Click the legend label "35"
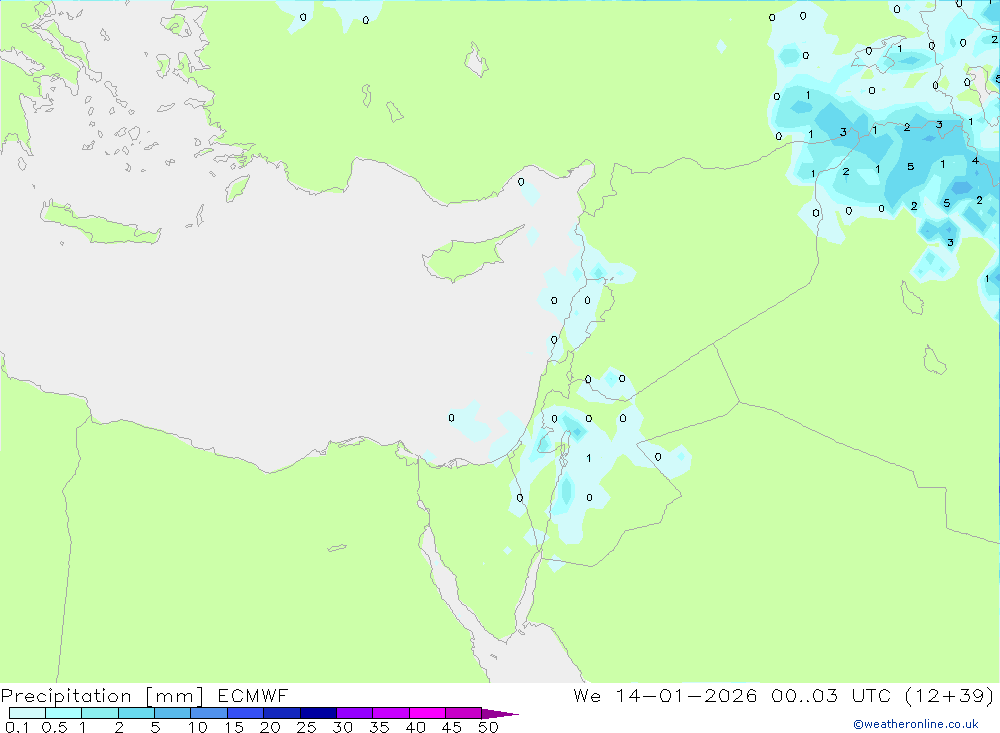Image resolution: width=1000 pixels, height=733 pixels. [379, 727]
